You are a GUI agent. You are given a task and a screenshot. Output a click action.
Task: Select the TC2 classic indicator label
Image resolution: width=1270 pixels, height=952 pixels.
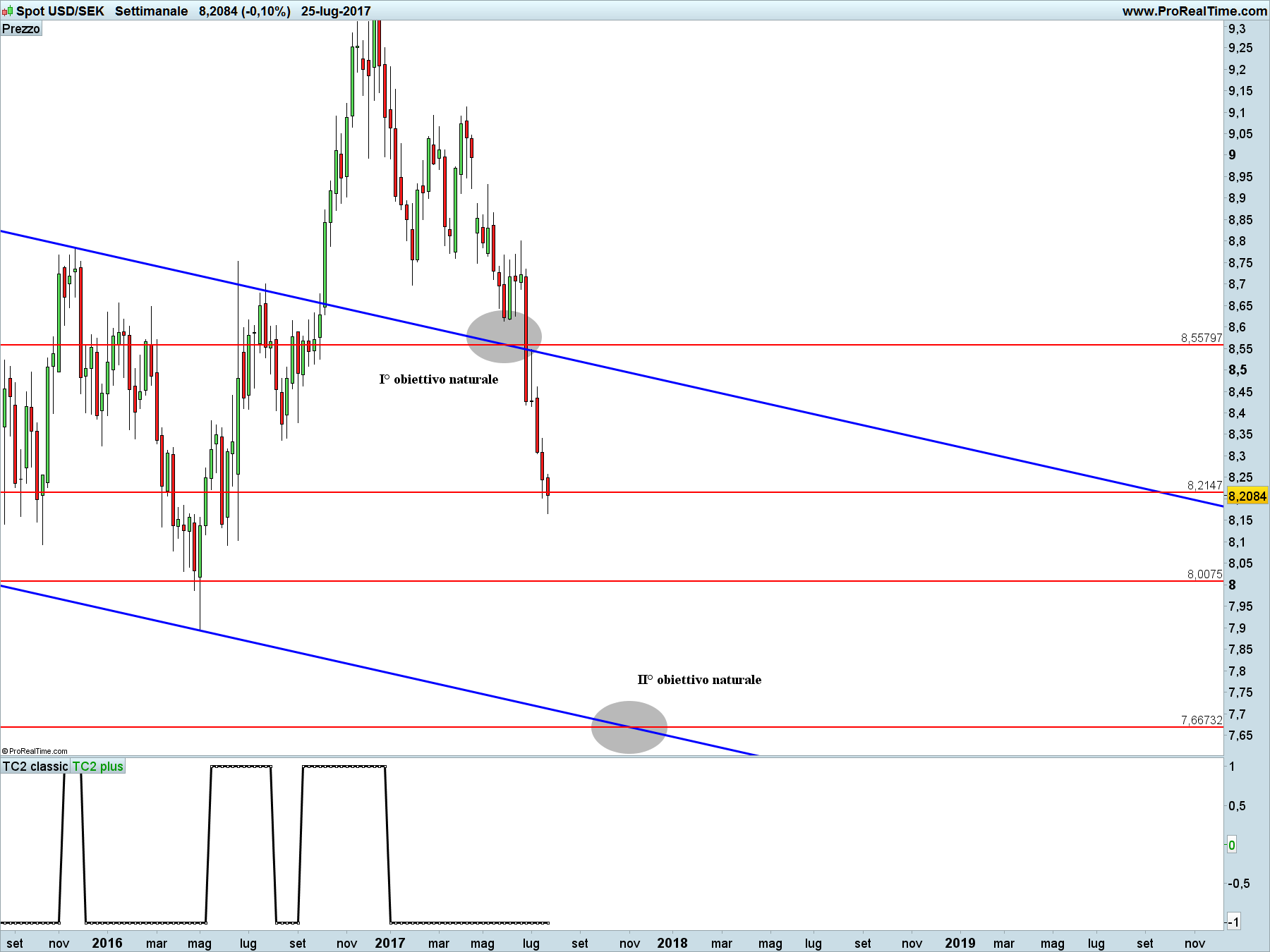pyautogui.click(x=35, y=767)
